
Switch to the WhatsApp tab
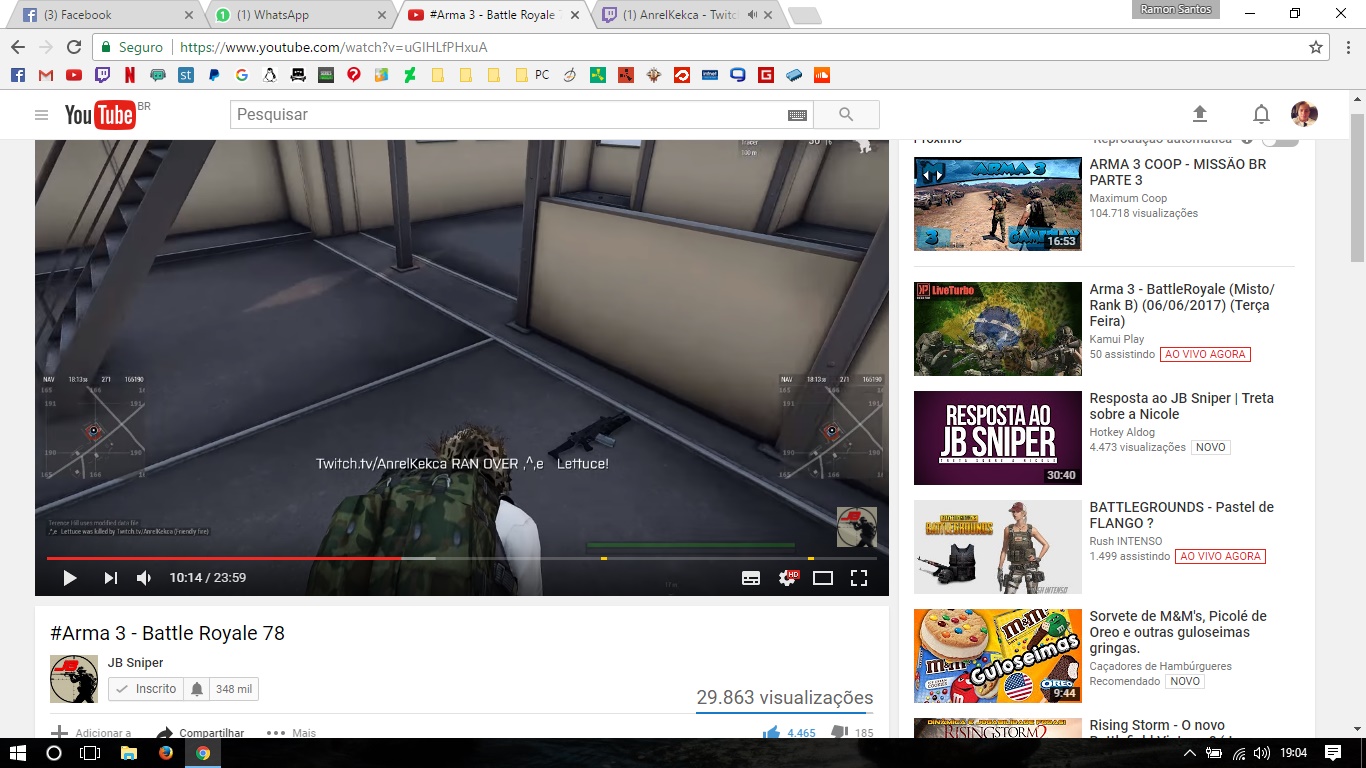click(x=300, y=15)
